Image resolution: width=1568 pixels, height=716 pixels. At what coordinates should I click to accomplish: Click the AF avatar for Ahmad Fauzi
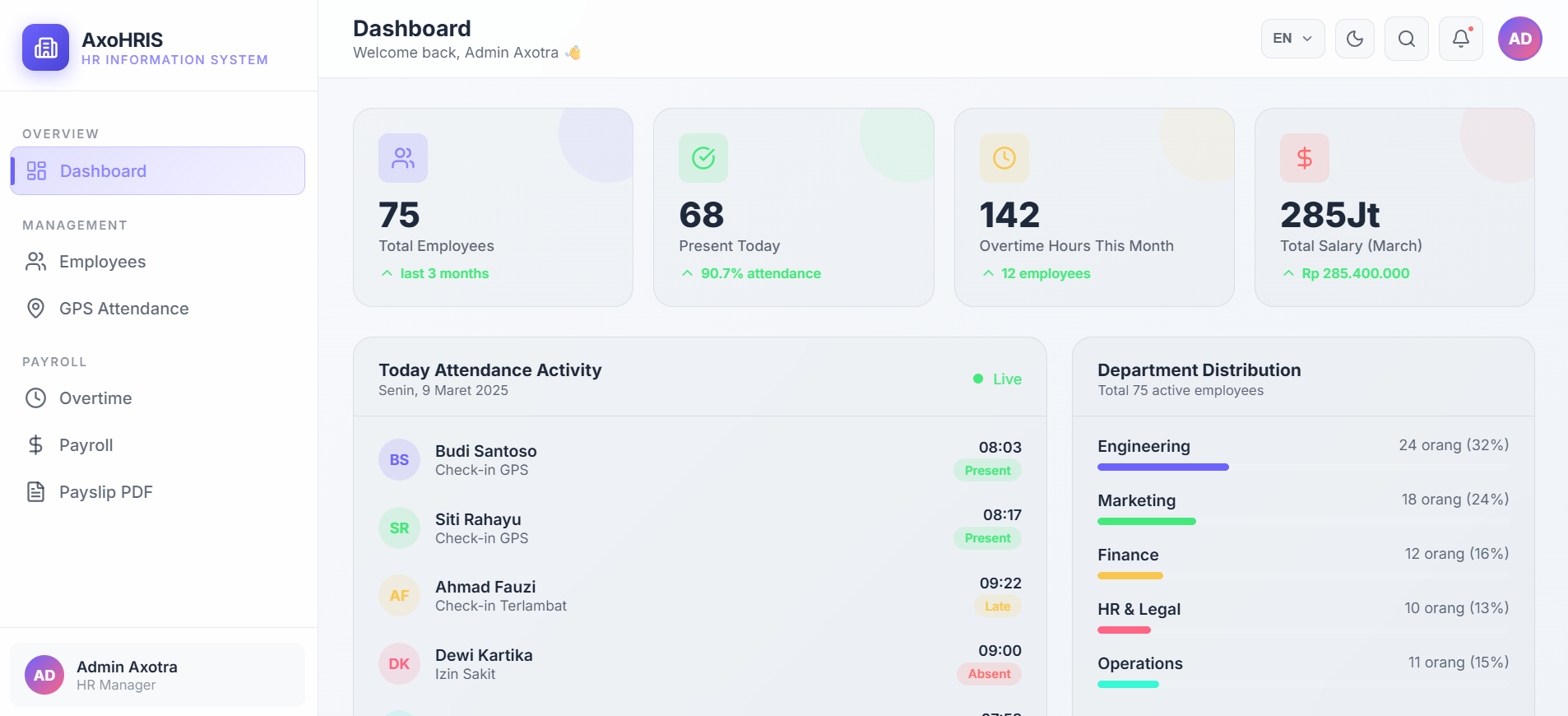399,596
